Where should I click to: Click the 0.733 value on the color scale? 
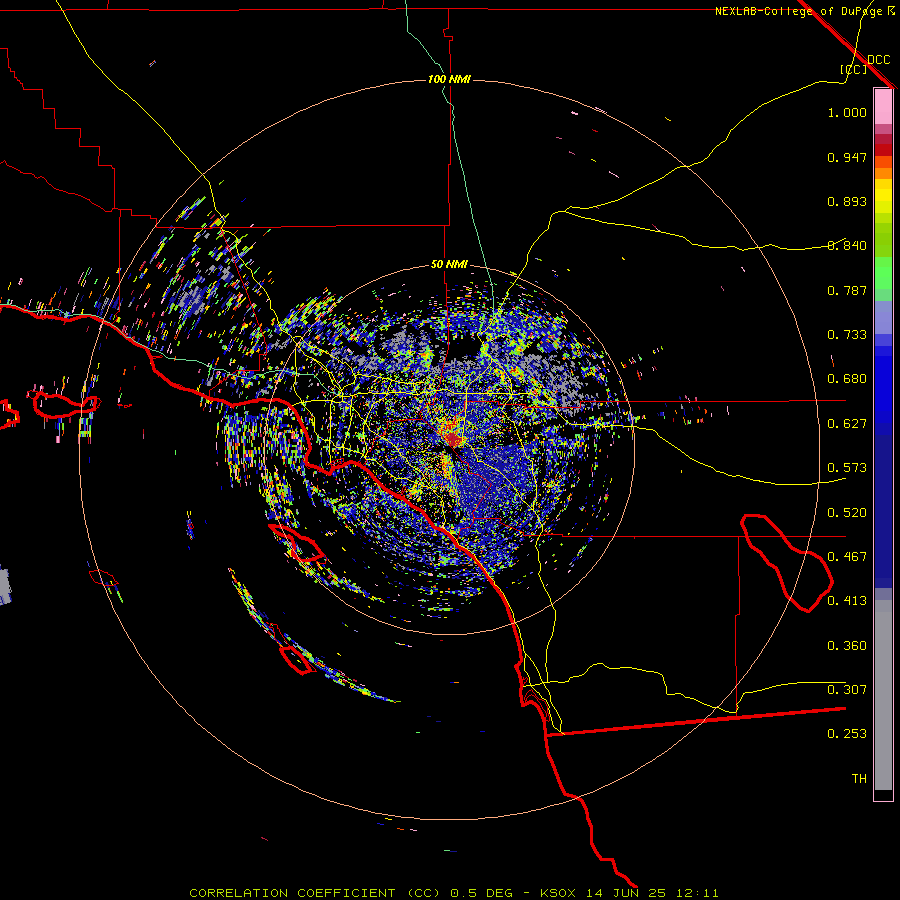(x=847, y=335)
